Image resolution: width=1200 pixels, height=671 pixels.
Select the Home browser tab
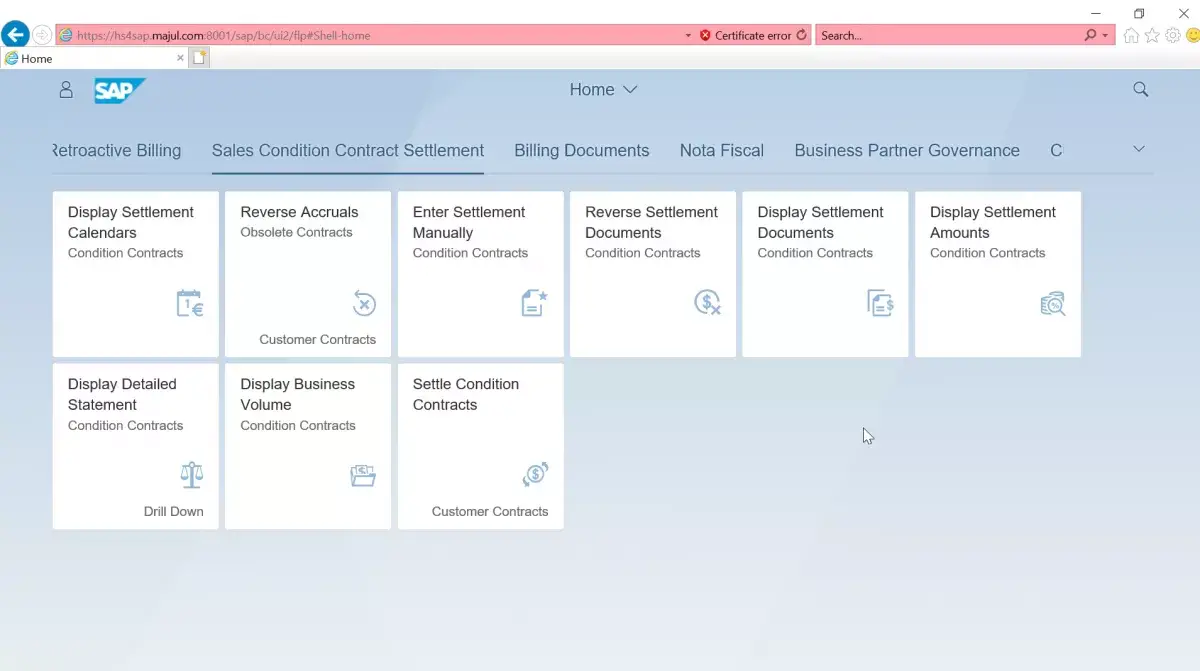click(95, 58)
